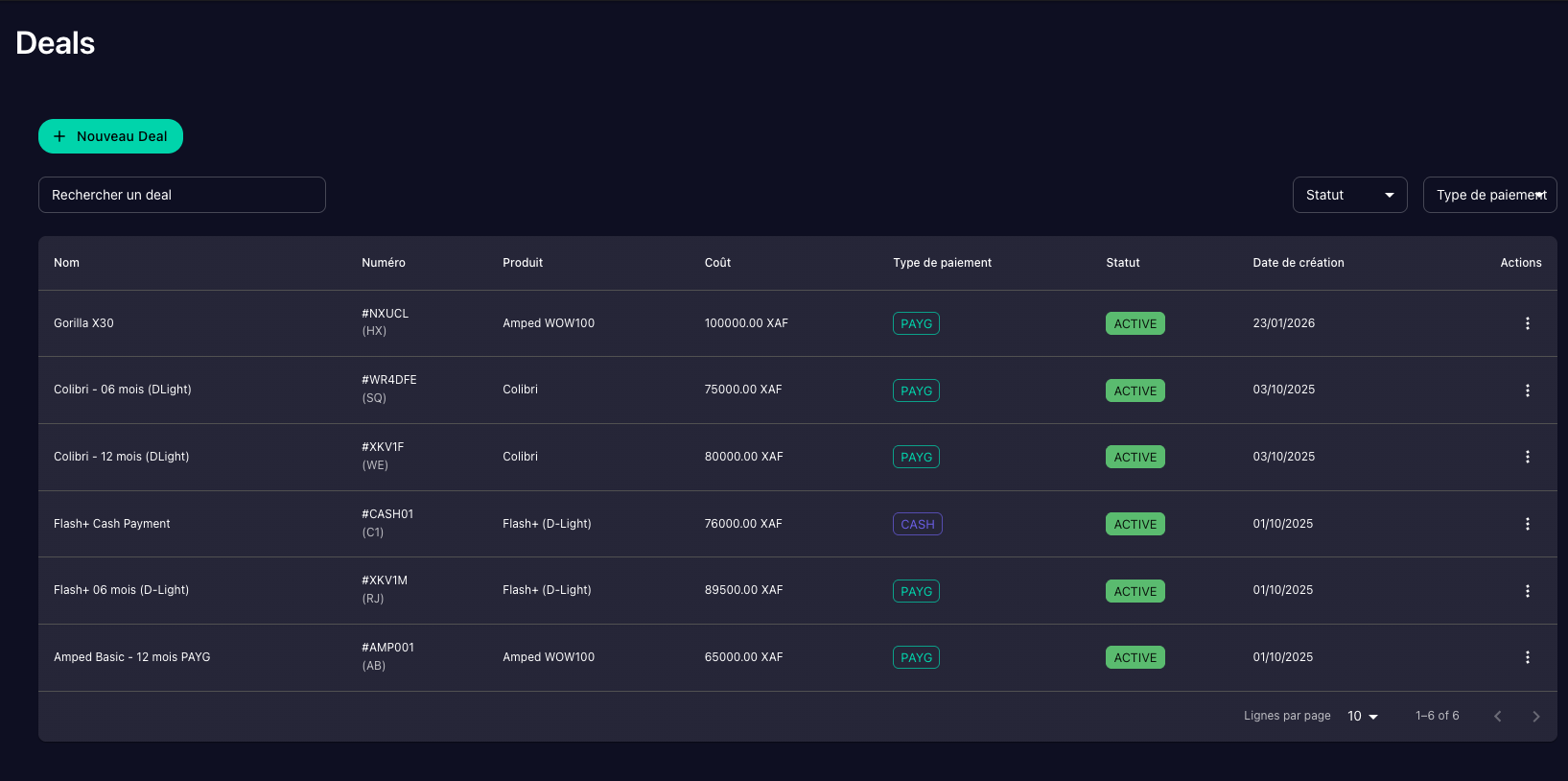Viewport: 1568px width, 781px height.
Task: Select the Flash+ Cash Payment deal name
Action: tap(111, 524)
